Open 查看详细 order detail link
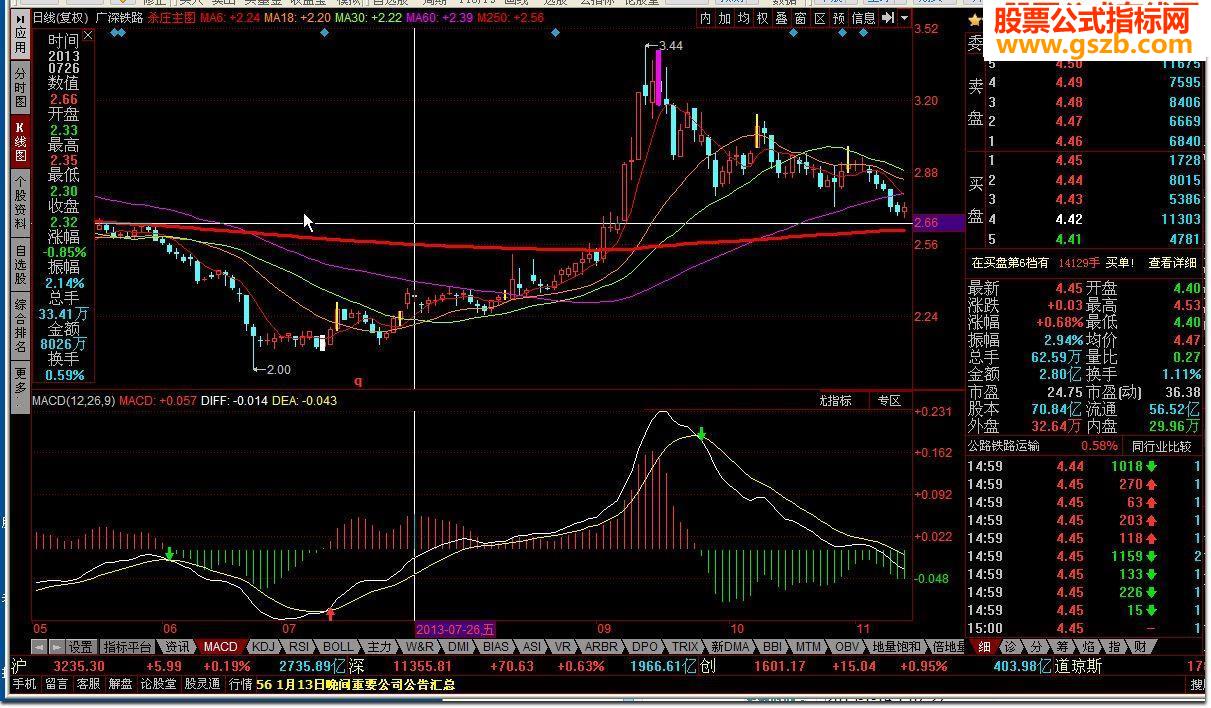1211x708 pixels. 1172,263
